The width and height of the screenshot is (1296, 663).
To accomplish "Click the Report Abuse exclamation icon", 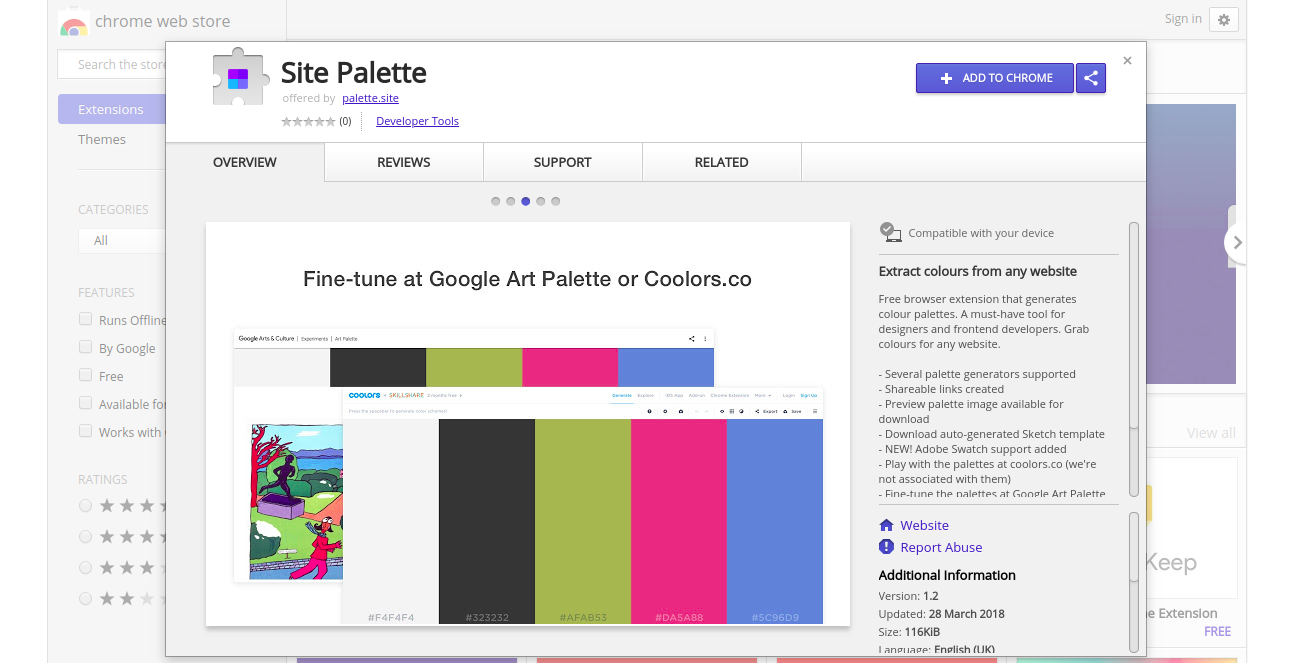I will (x=886, y=547).
